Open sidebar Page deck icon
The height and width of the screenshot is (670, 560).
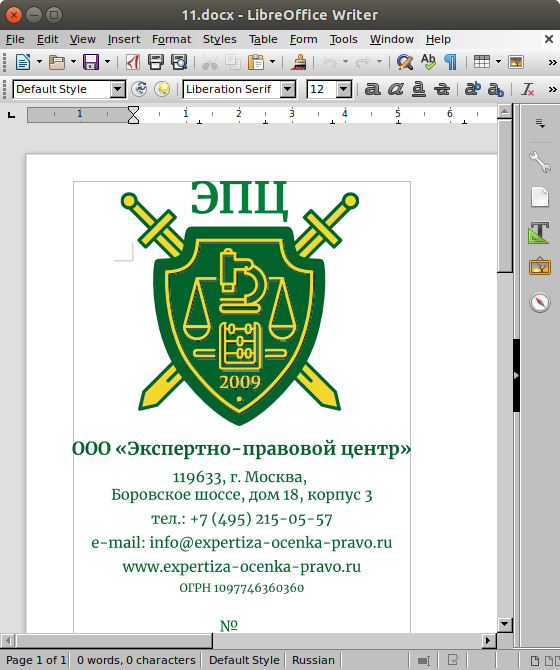click(540, 197)
